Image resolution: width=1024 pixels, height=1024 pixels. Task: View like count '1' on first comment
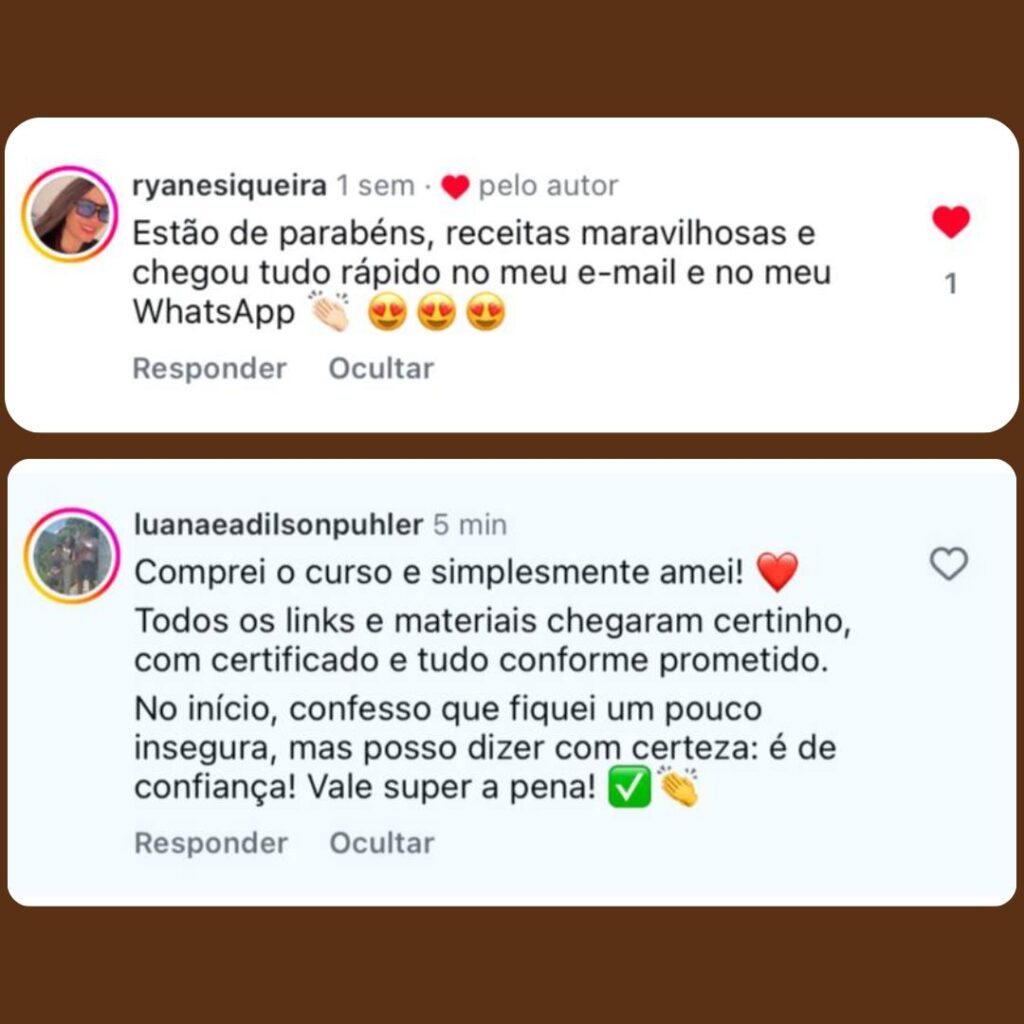951,283
